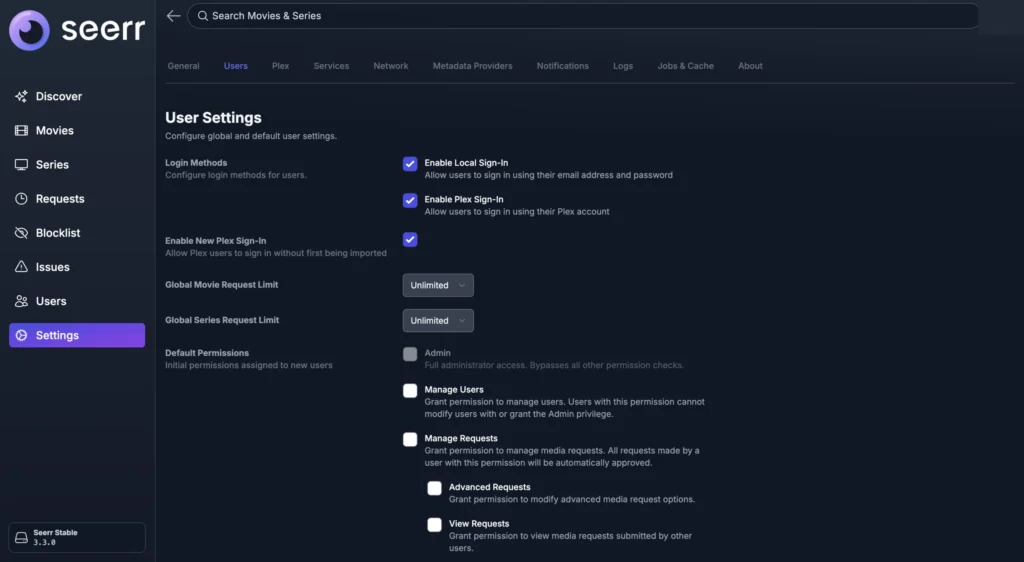
Task: Disable the Enable Local Sign-In checkbox
Action: [x=410, y=164]
